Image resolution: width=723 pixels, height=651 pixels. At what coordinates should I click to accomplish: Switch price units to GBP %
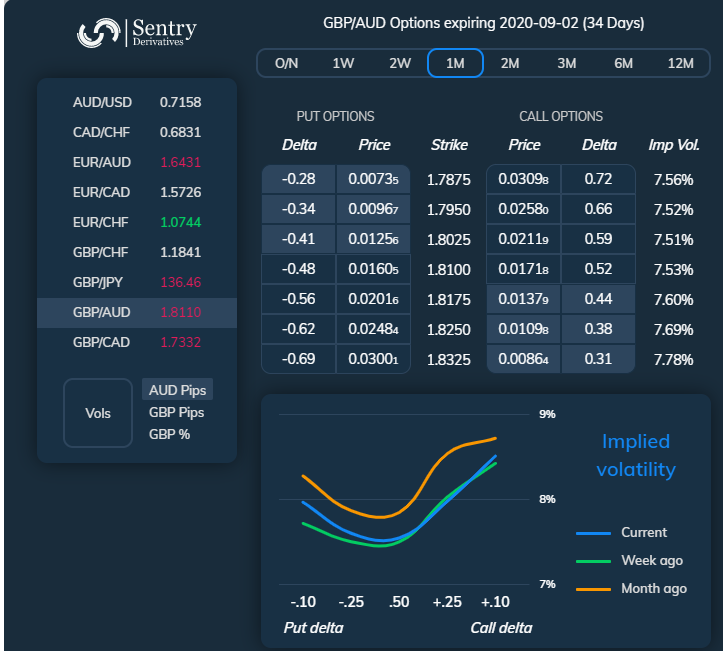(x=170, y=434)
